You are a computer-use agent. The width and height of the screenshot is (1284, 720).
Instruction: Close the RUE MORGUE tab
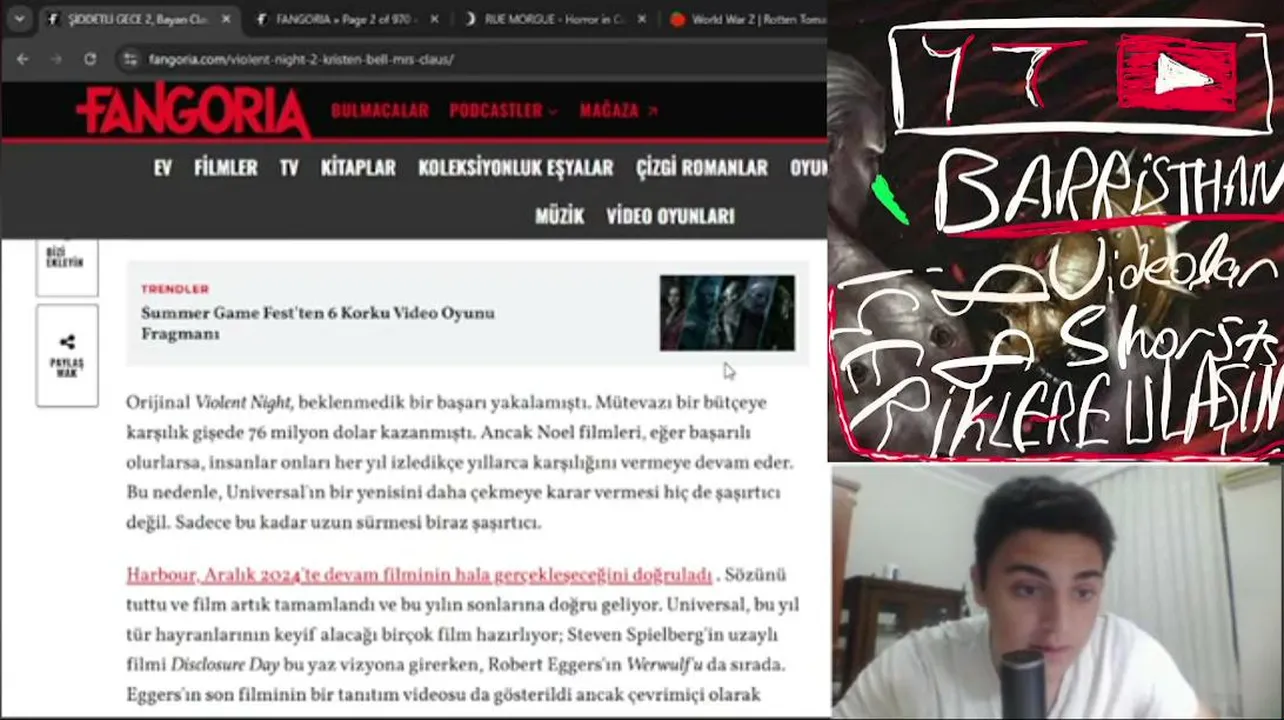[642, 19]
